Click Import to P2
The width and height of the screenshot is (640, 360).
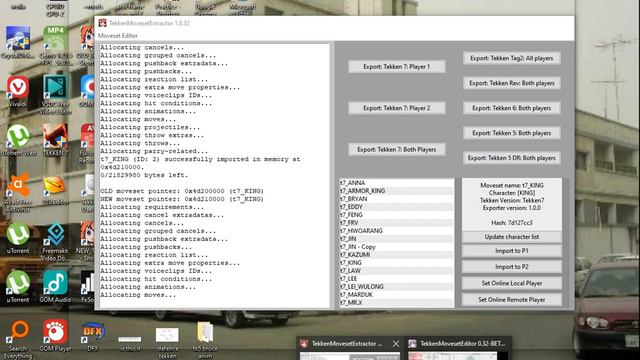pyautogui.click(x=512, y=267)
